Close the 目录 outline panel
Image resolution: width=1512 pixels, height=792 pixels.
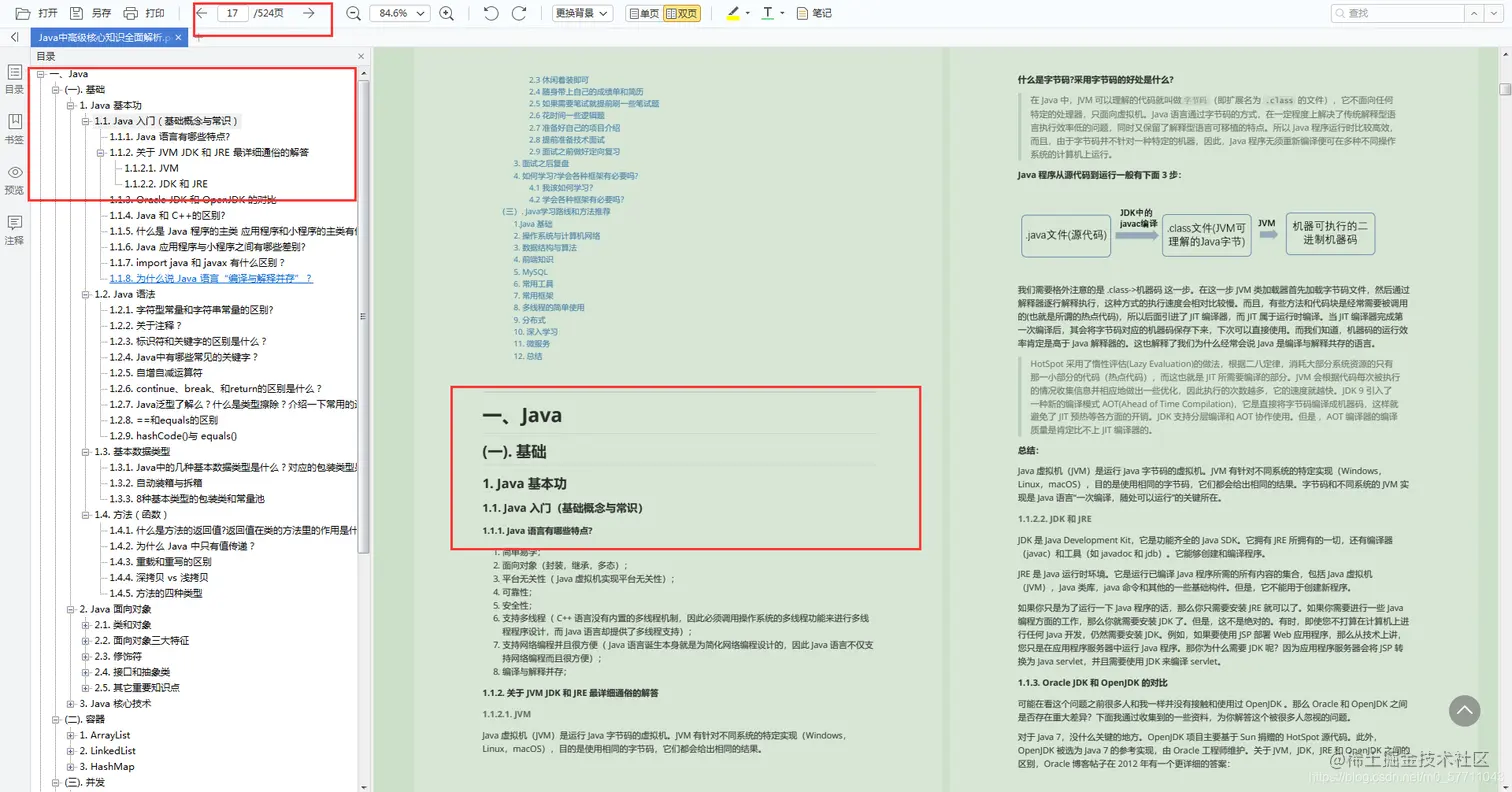pos(362,57)
